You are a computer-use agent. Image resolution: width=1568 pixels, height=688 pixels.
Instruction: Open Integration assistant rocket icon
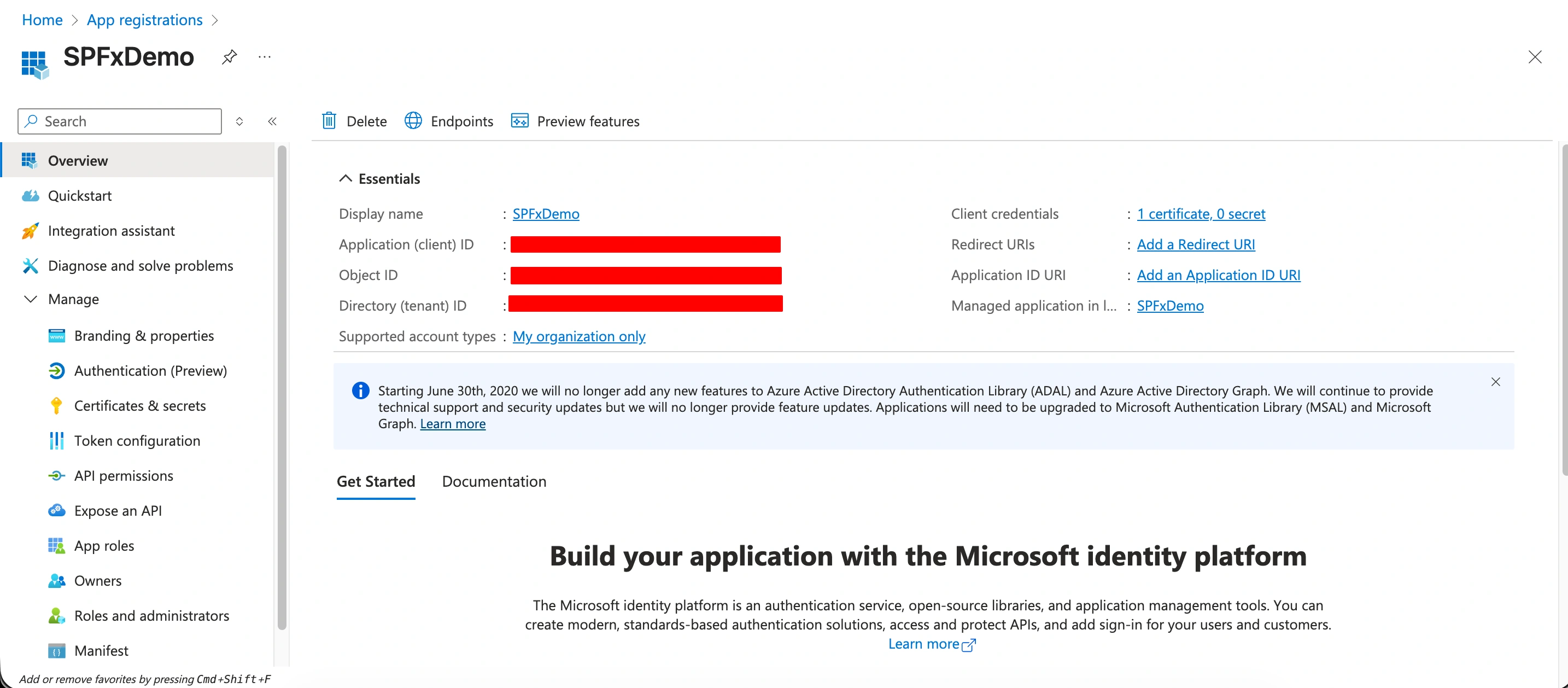click(30, 231)
